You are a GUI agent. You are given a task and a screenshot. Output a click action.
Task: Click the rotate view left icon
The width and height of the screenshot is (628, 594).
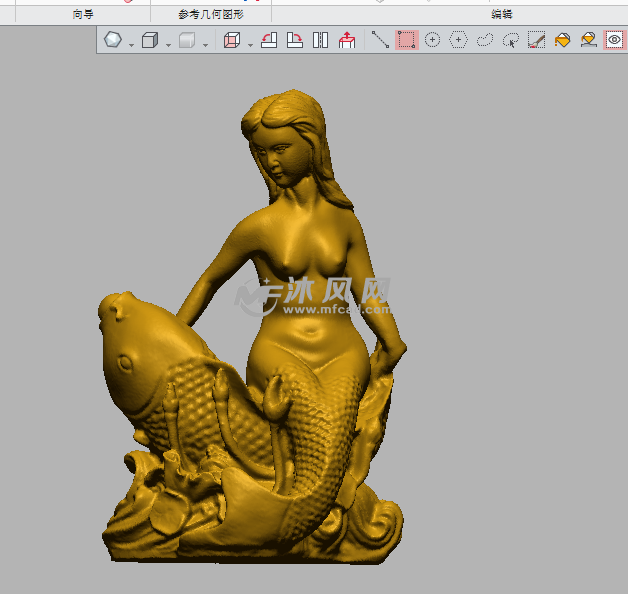(268, 40)
